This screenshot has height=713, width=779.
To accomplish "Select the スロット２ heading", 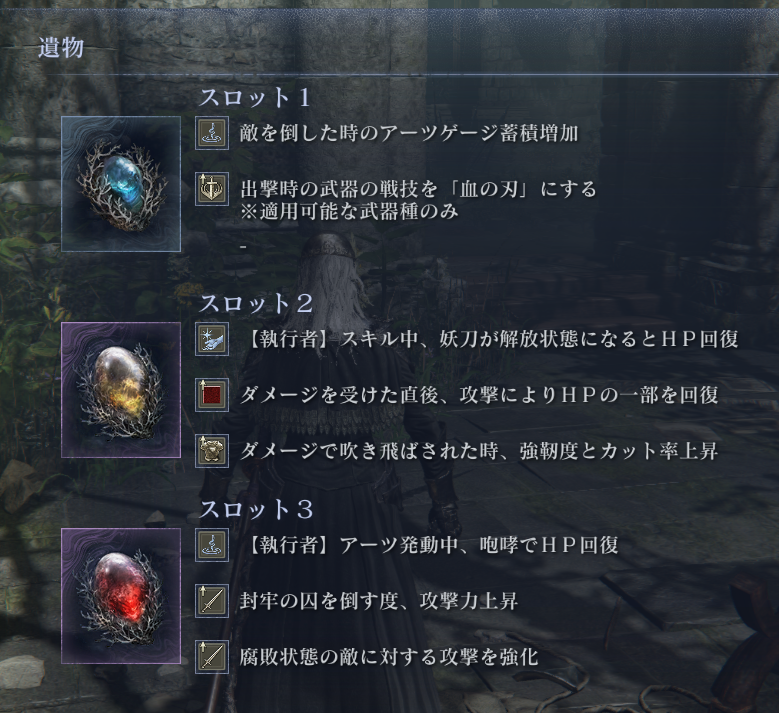I will coord(256,303).
